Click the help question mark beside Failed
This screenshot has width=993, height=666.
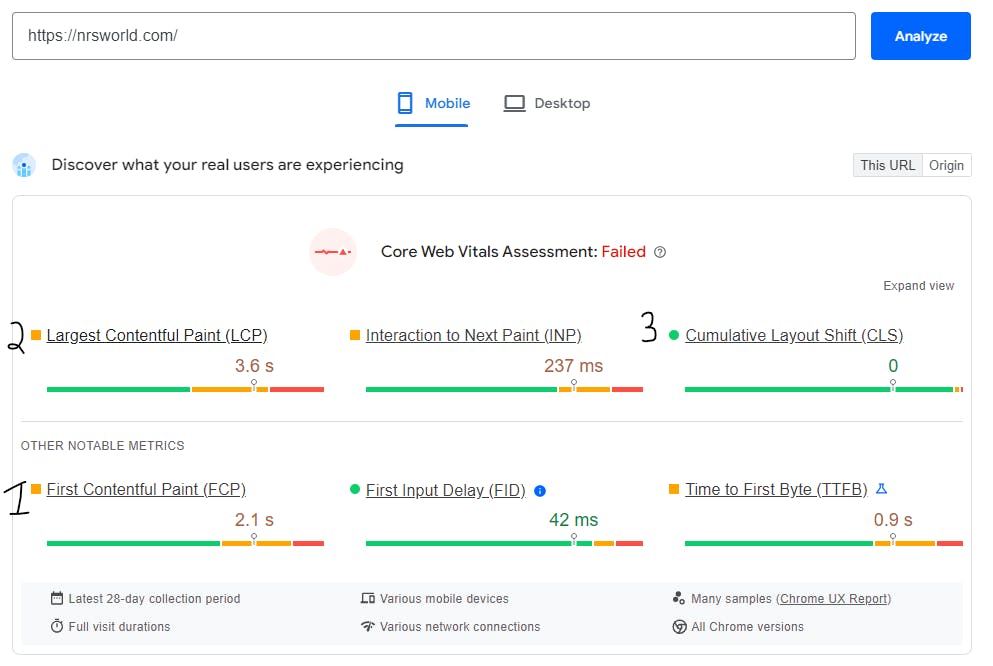(x=660, y=252)
